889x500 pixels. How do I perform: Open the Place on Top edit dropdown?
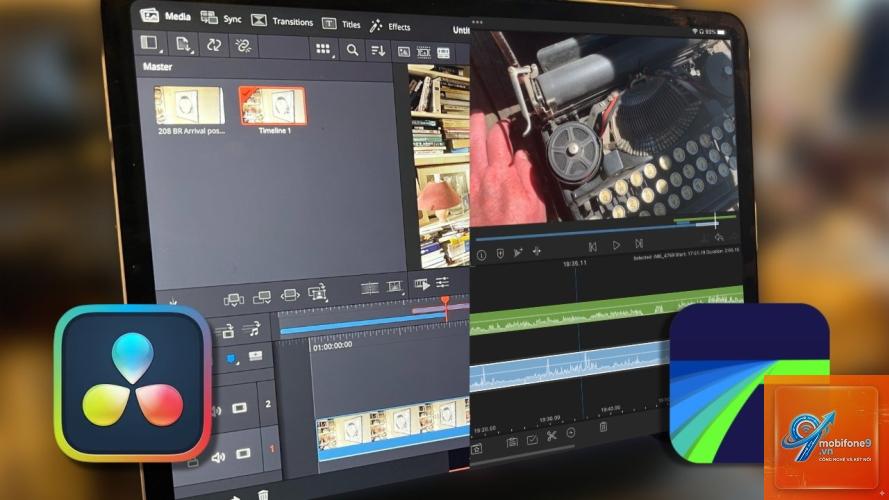(318, 293)
